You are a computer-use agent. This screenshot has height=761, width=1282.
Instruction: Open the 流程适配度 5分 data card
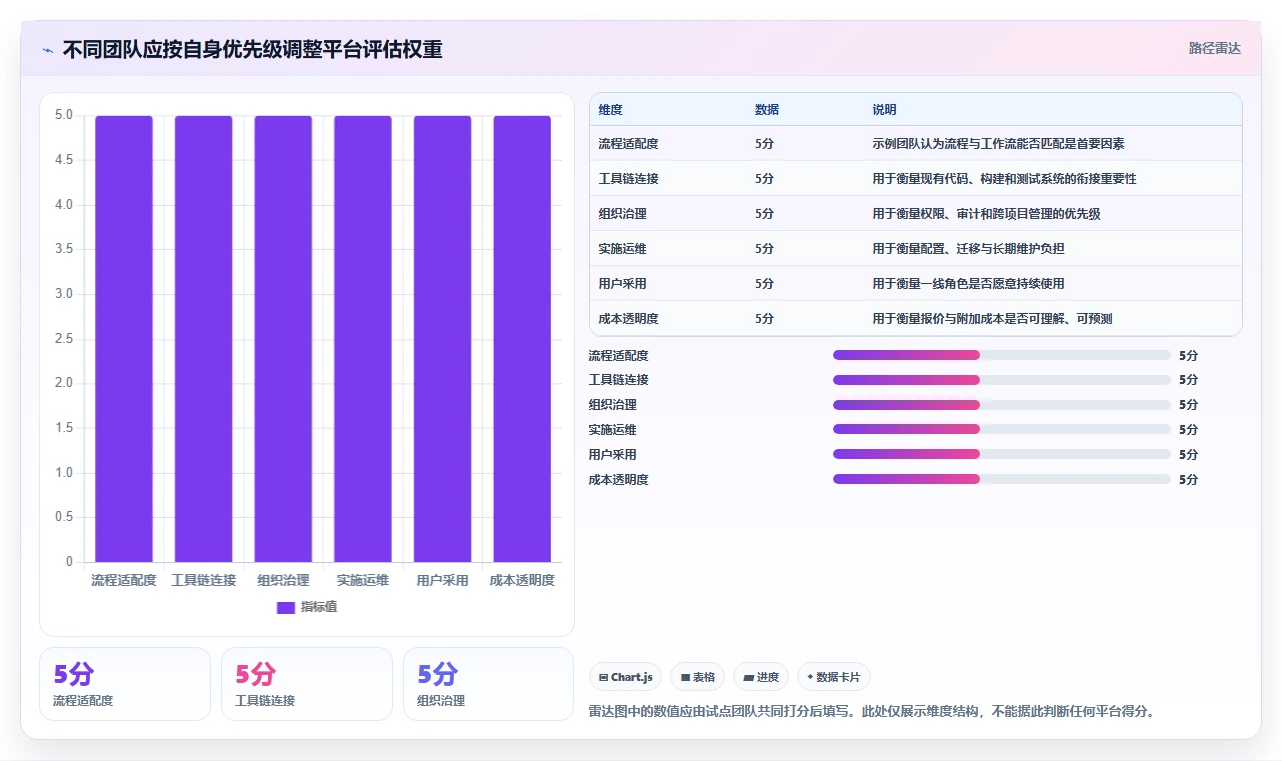tap(125, 684)
